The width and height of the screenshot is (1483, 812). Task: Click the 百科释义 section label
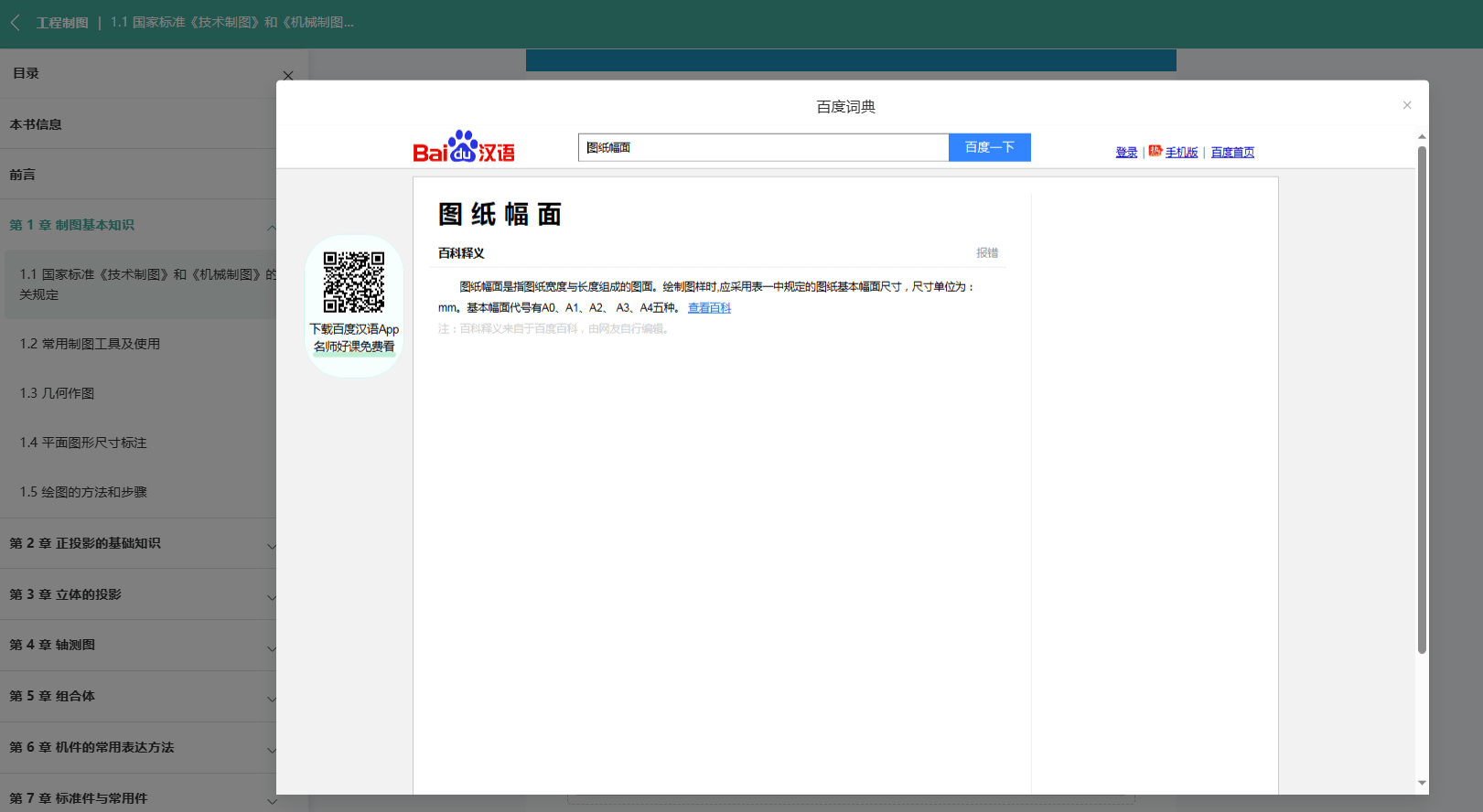point(461,253)
